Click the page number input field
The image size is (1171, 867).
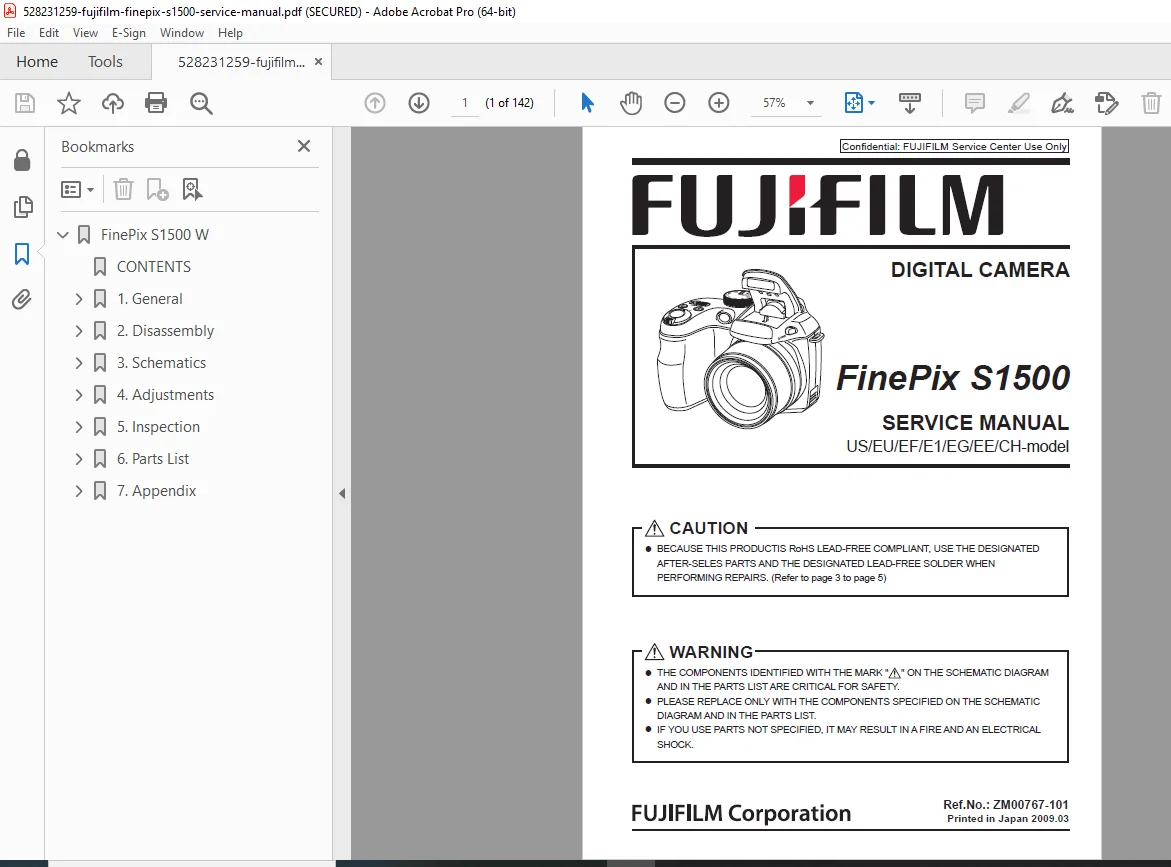click(465, 103)
